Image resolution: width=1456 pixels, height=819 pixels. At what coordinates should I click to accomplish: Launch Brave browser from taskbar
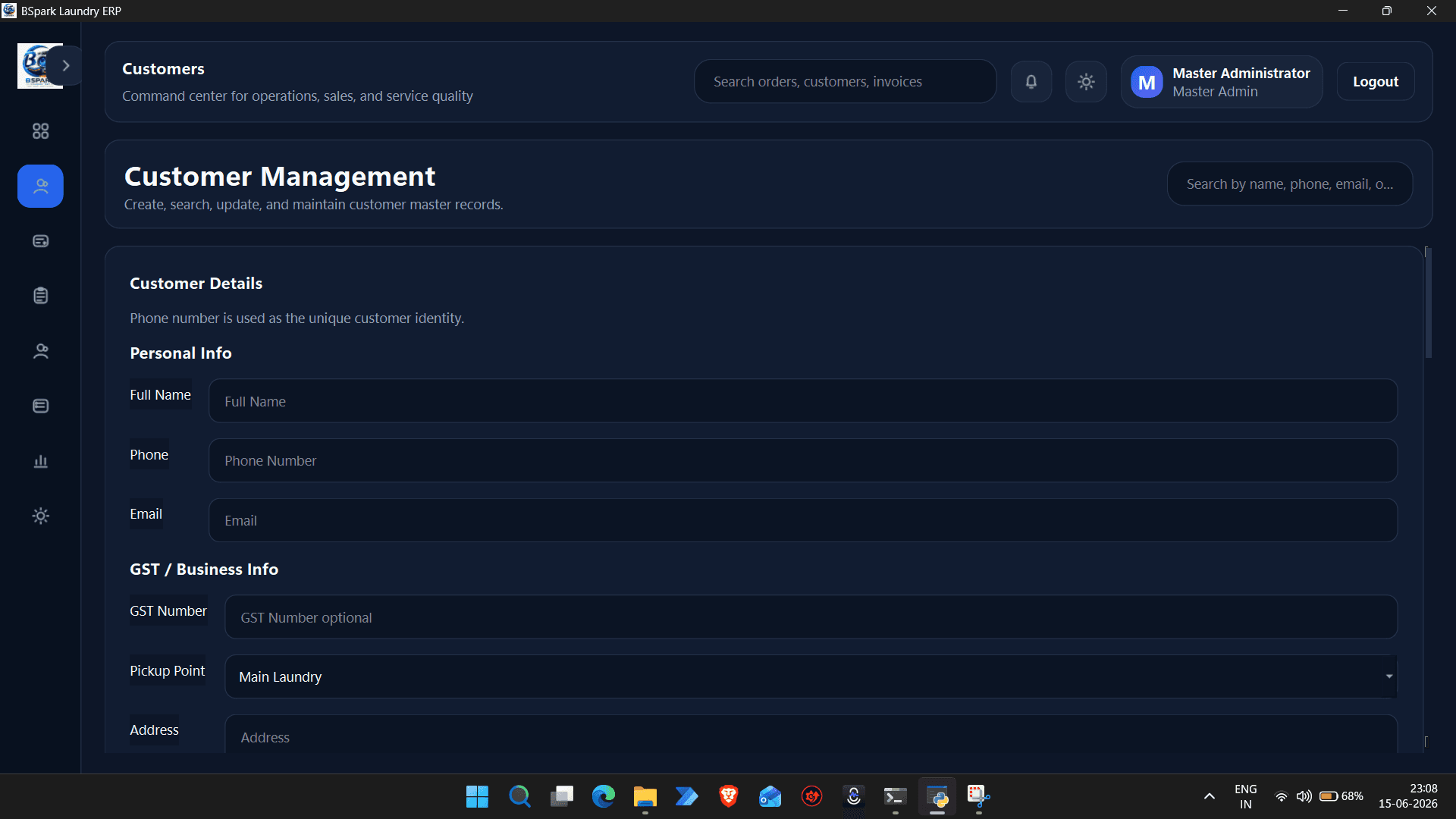[729, 796]
